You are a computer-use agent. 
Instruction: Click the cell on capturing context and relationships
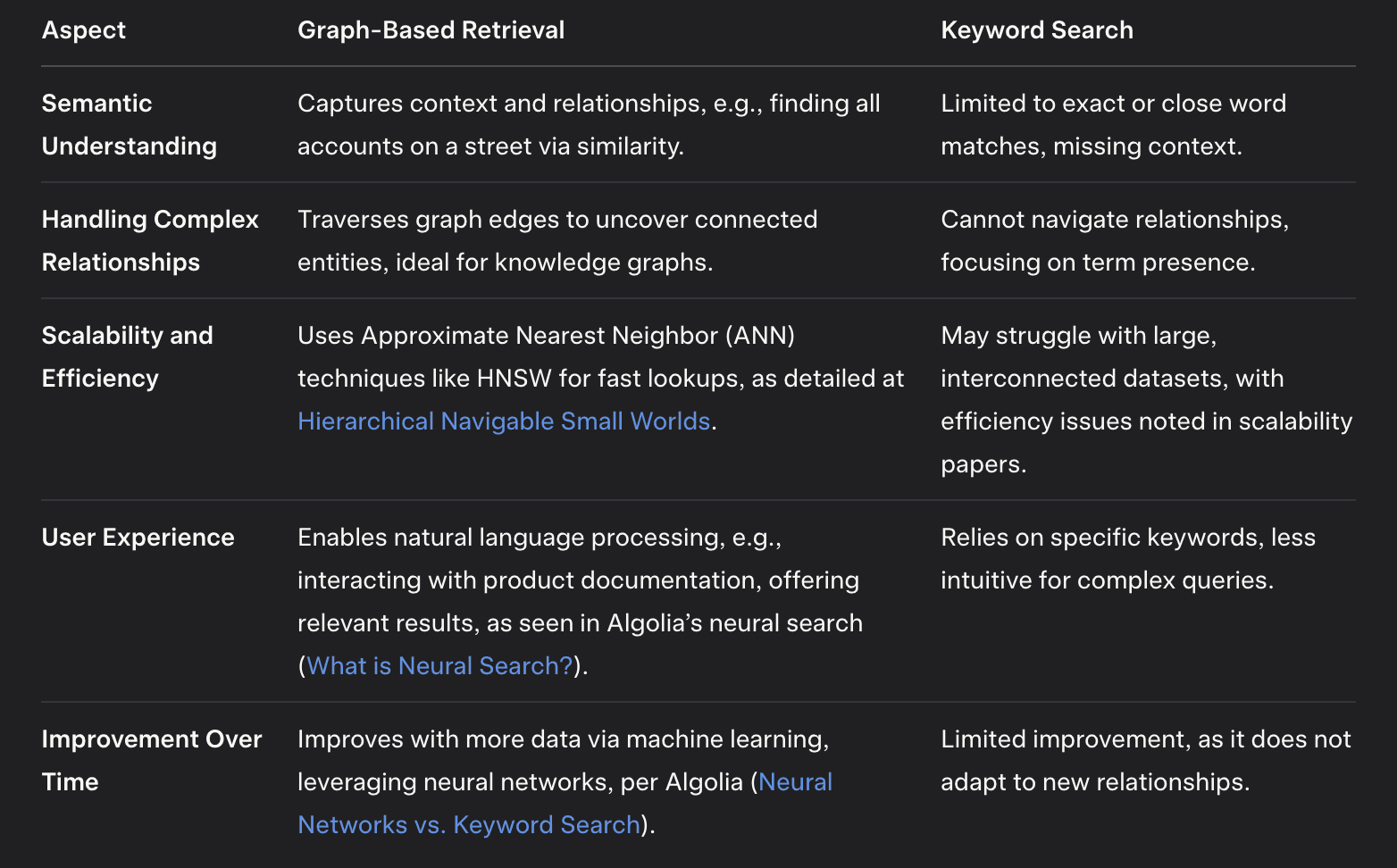pyautogui.click(x=589, y=124)
